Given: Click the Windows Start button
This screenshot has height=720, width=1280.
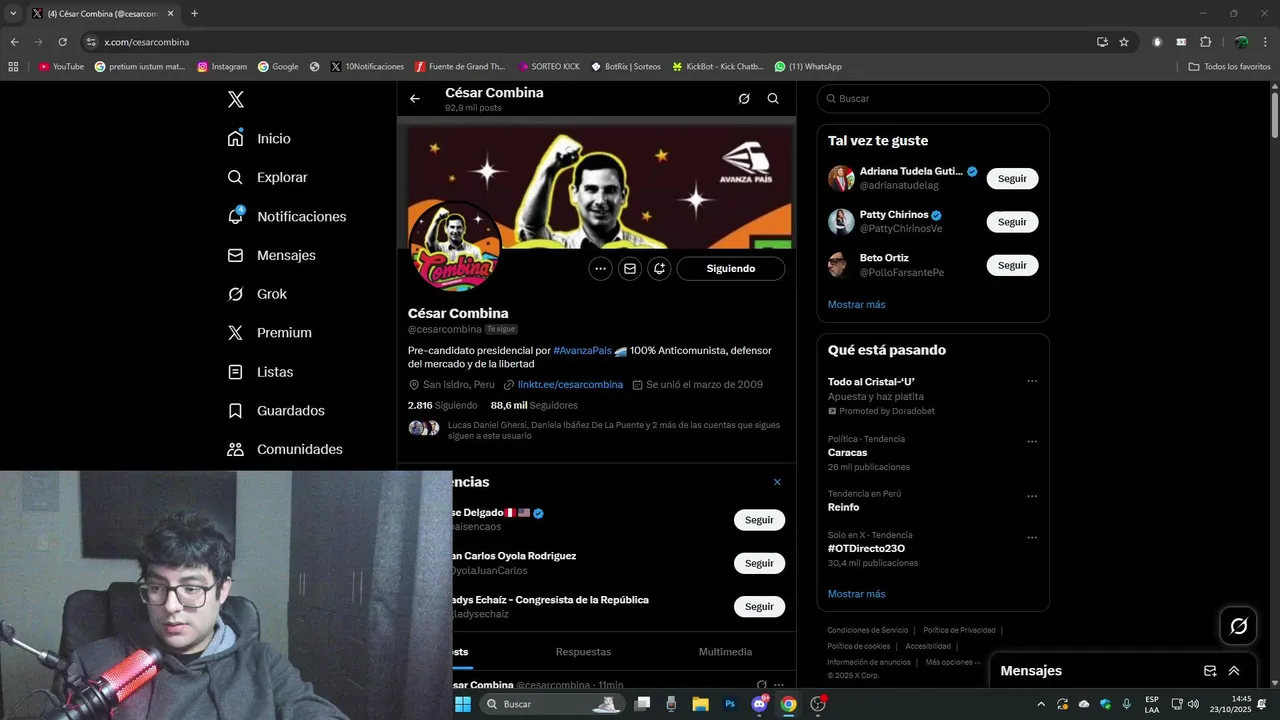Looking at the screenshot, I should click(463, 704).
